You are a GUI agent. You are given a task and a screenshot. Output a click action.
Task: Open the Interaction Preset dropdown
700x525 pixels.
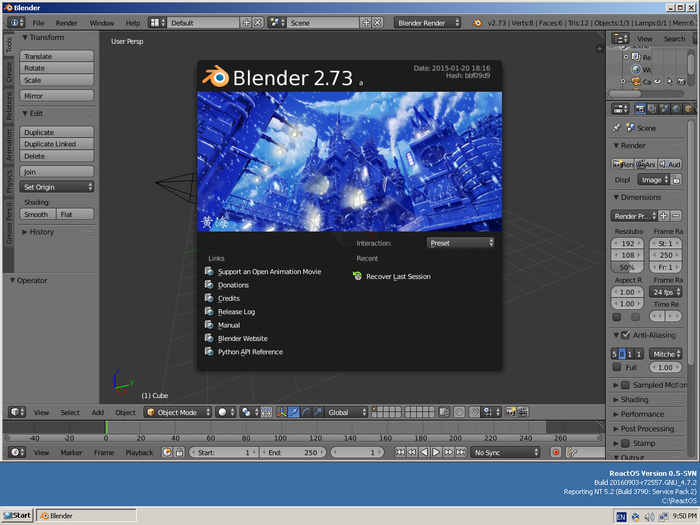461,243
